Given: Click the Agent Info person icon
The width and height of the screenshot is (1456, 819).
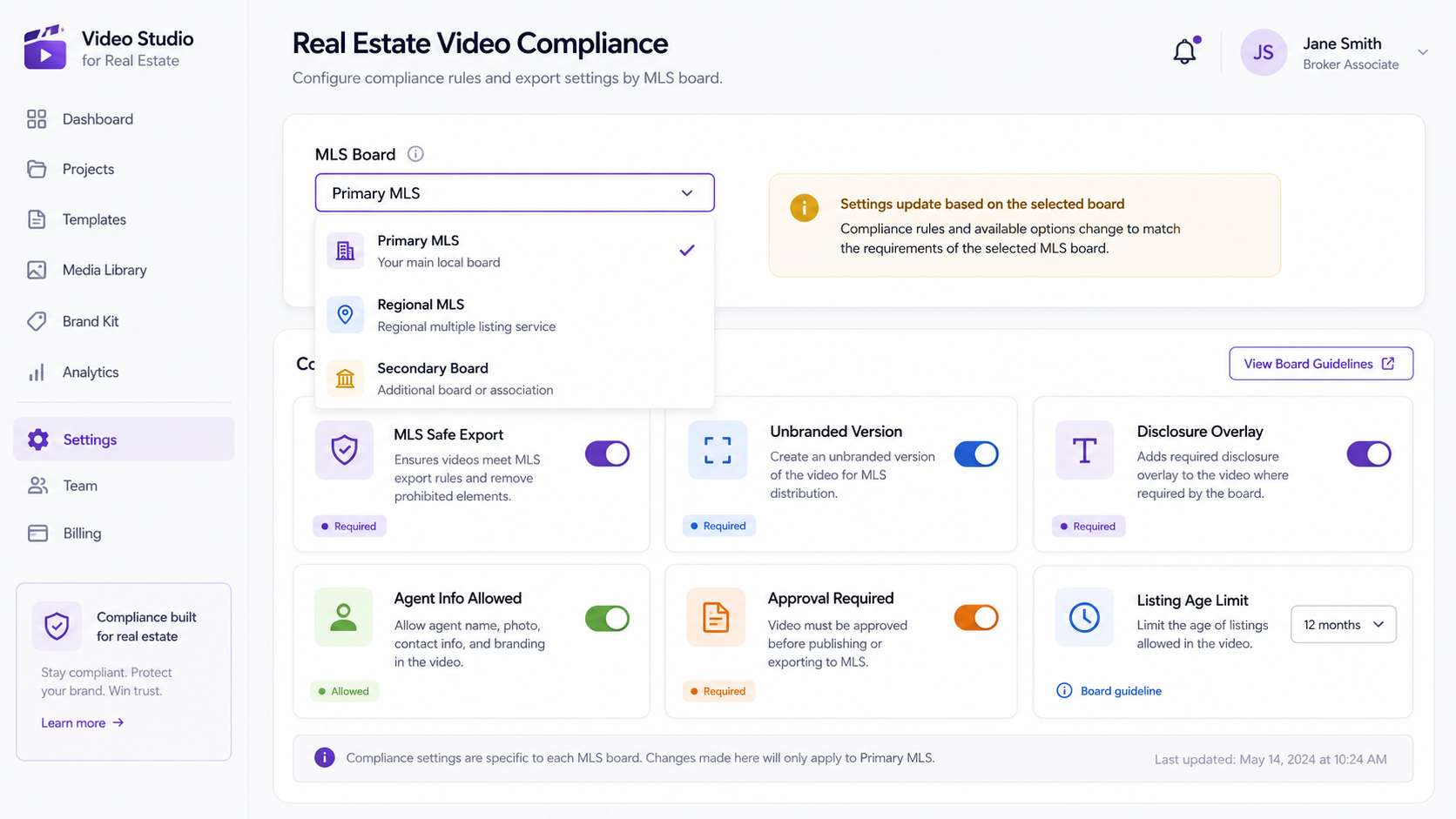Looking at the screenshot, I should 344,617.
